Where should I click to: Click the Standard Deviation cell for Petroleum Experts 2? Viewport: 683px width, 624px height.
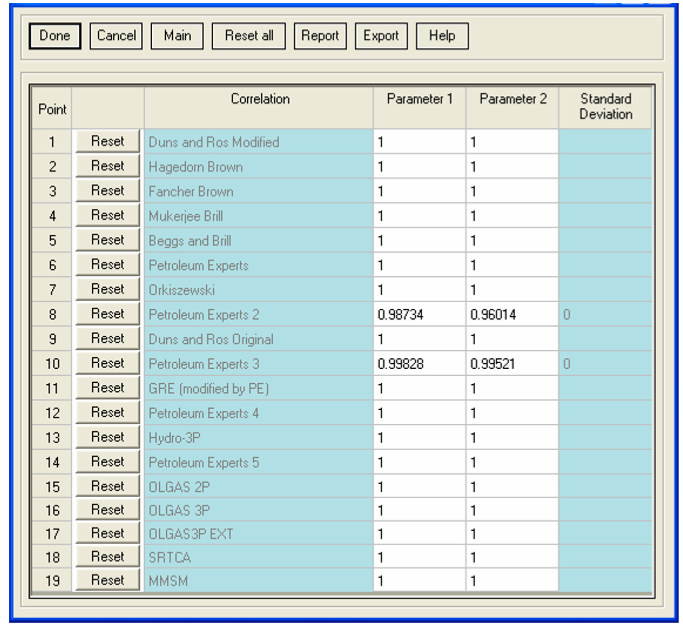[x=605, y=314]
